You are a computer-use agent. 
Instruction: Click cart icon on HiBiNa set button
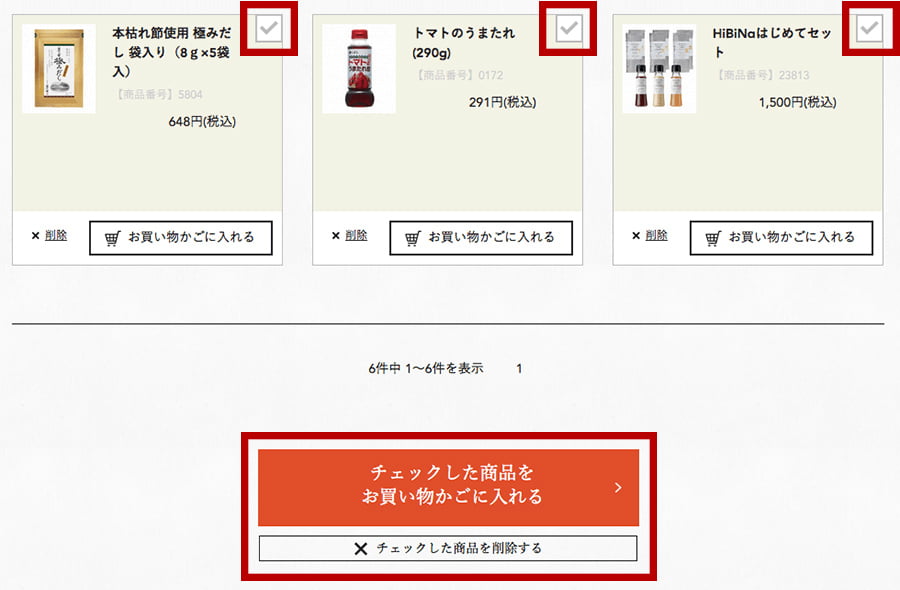713,238
